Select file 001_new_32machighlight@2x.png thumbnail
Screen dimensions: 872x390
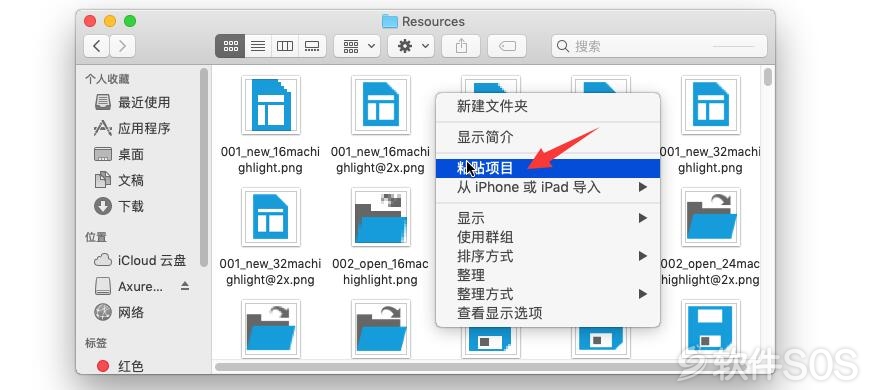(x=271, y=217)
